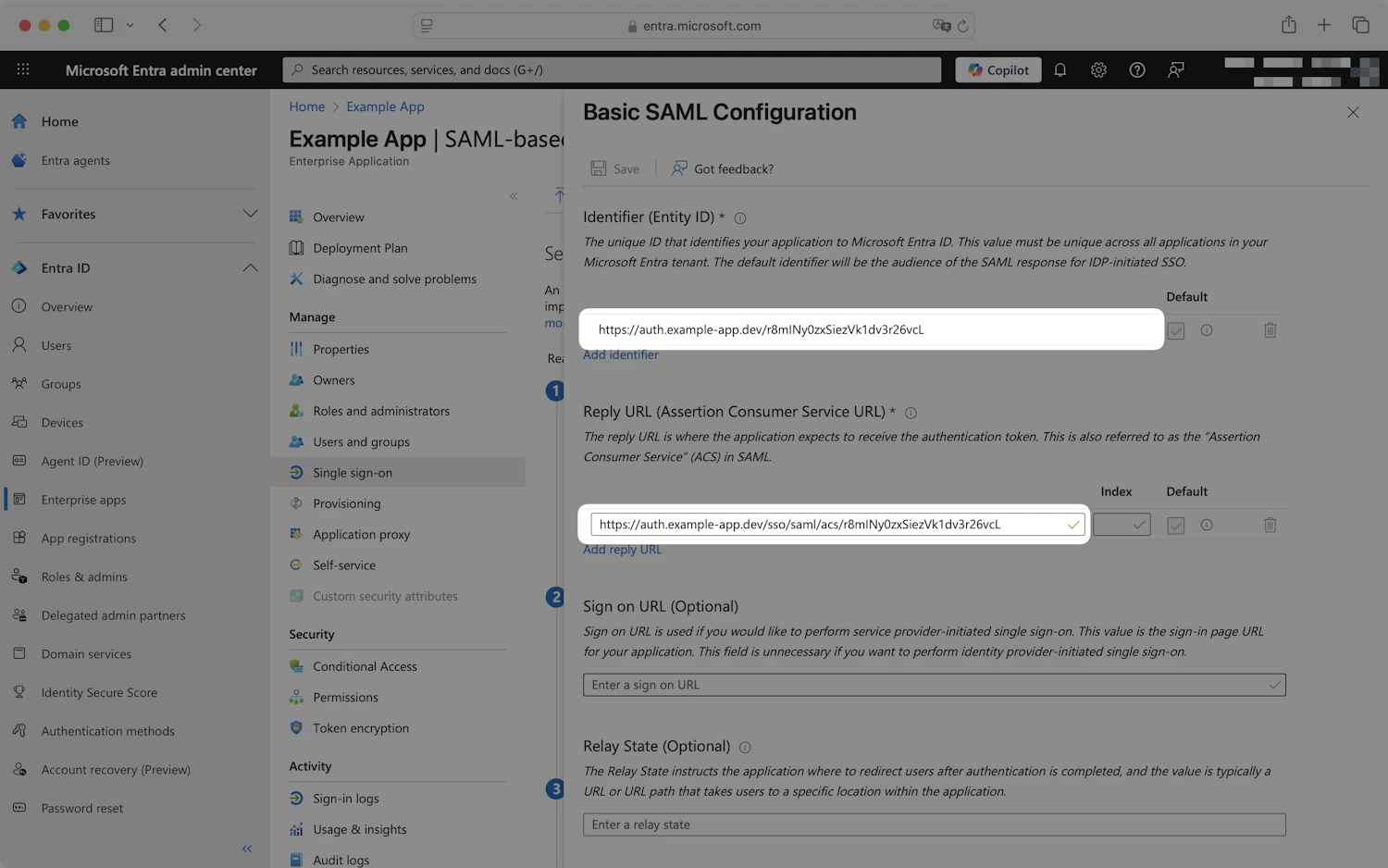Open the portal waffle menu icon

coord(23,69)
